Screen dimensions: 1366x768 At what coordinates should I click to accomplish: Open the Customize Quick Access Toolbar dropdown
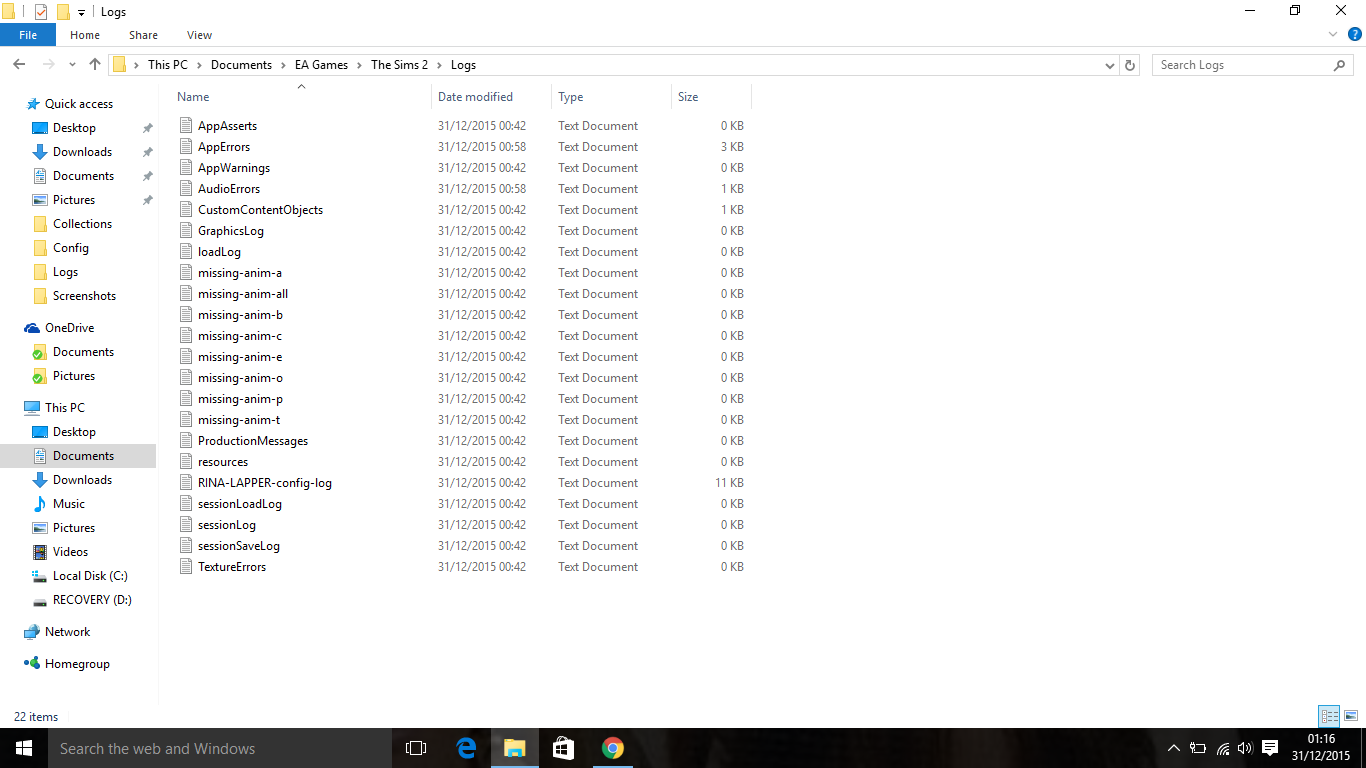pos(81,12)
